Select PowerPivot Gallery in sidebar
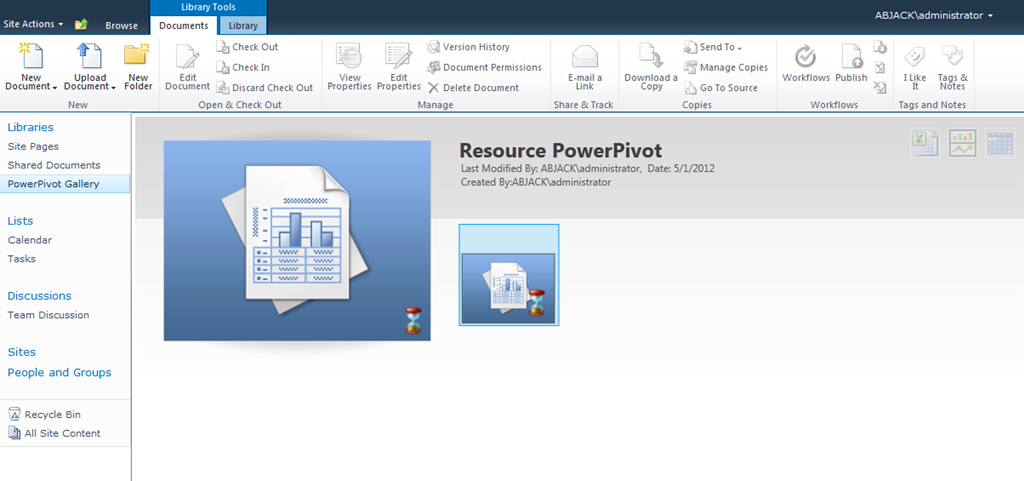 65,184
